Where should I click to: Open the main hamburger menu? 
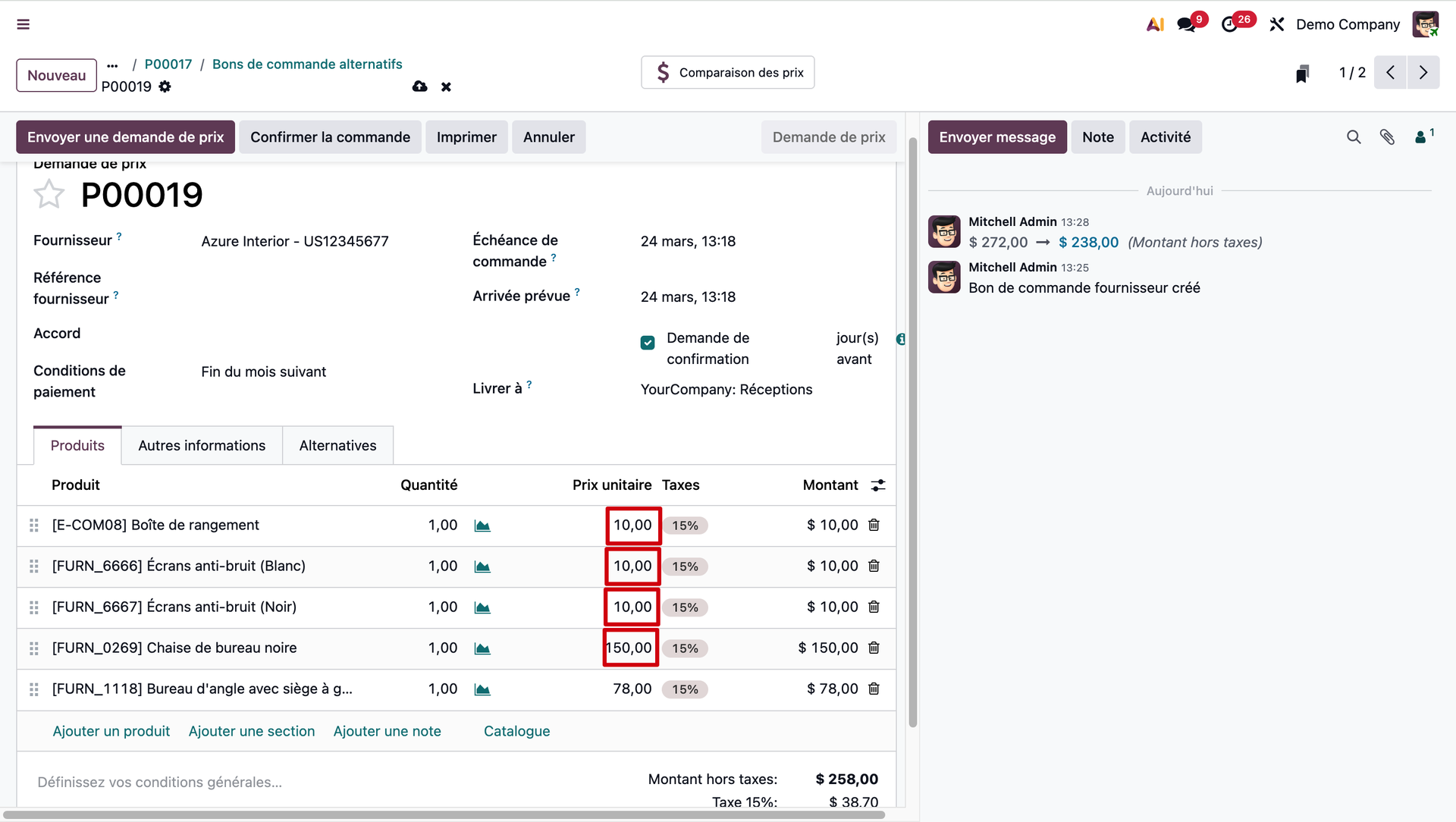[x=24, y=24]
